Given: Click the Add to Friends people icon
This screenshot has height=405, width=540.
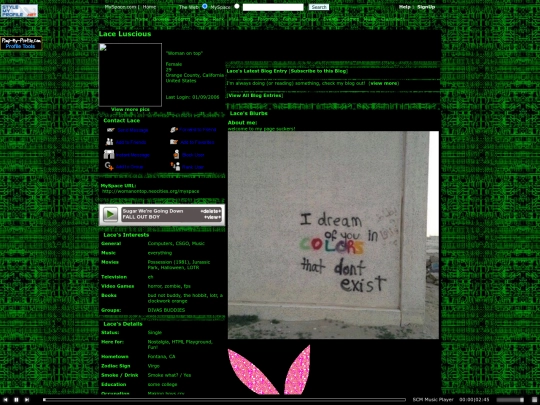Looking at the screenshot, I should click(110, 142).
